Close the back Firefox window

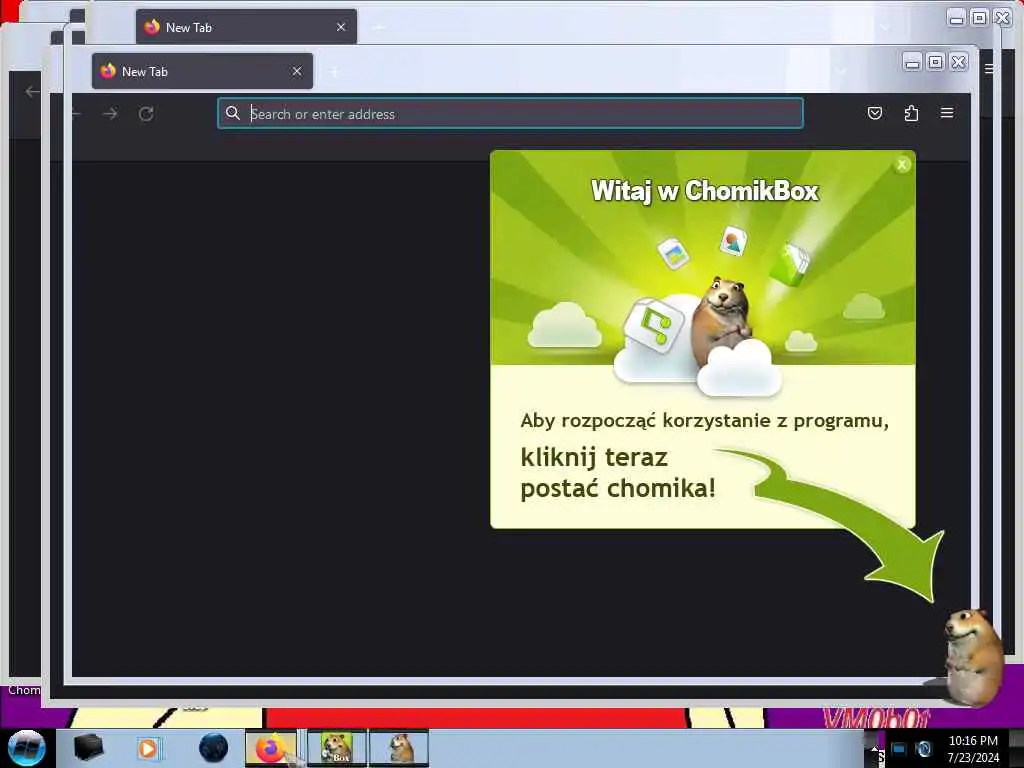pyautogui.click(x=1002, y=18)
